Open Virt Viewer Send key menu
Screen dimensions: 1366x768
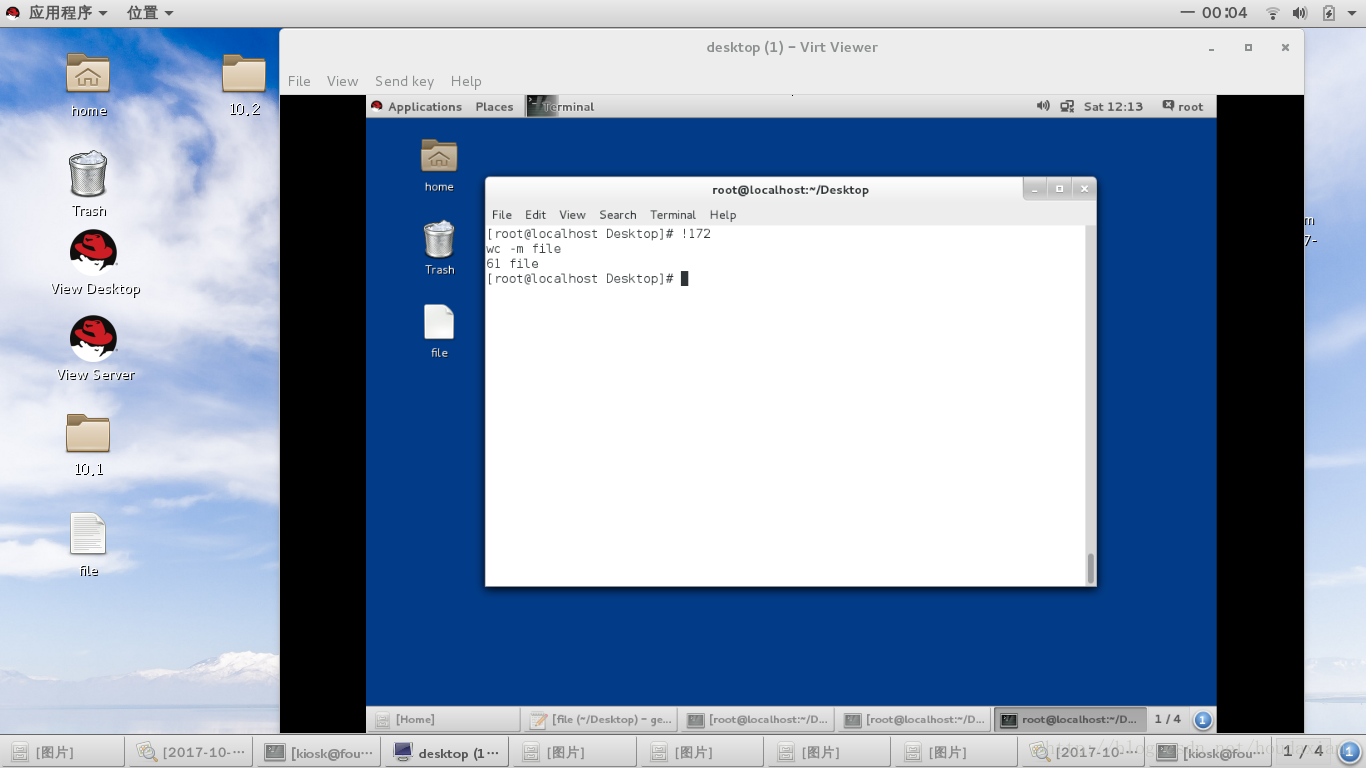tap(404, 81)
